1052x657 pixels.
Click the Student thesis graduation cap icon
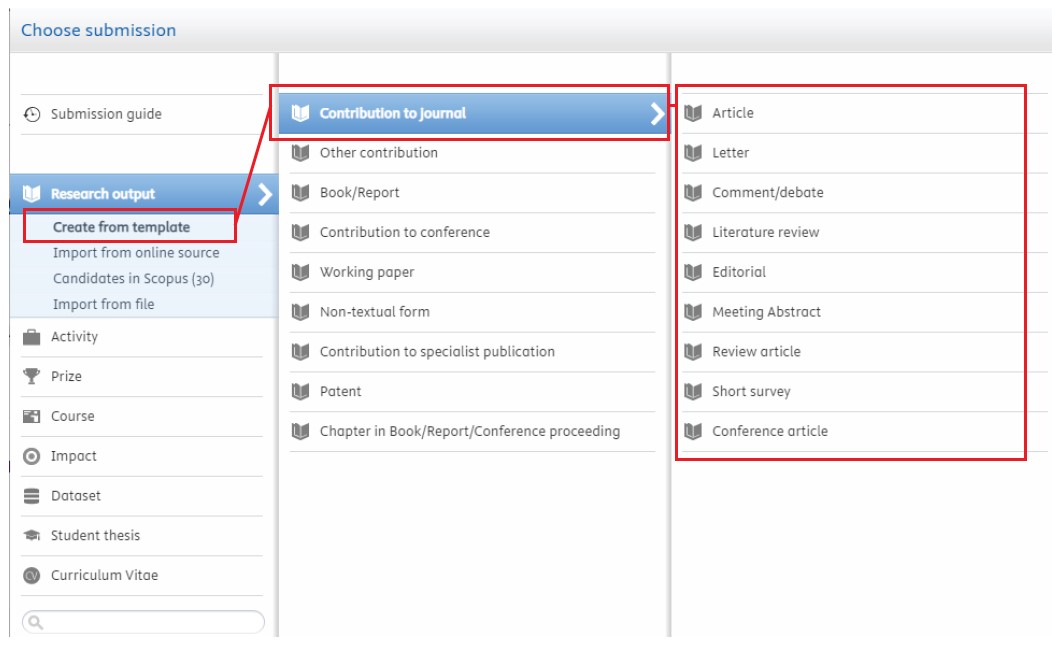click(x=32, y=536)
